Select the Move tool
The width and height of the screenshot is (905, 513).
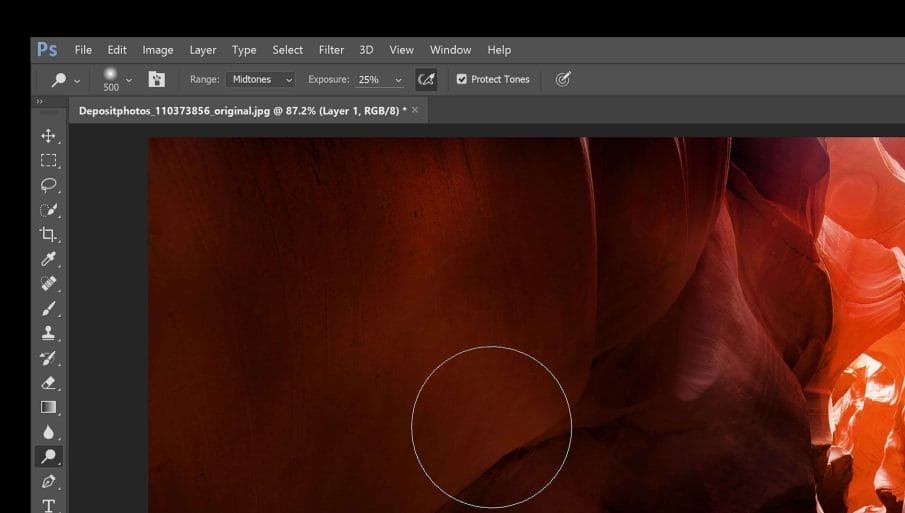48,136
